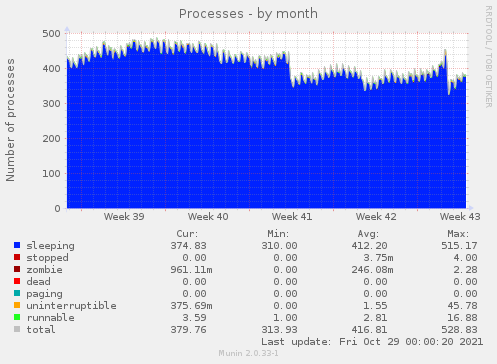Image resolution: width=497 pixels, height=364 pixels.
Task: Click the green runnable legend swatch
Action: click(x=17, y=317)
